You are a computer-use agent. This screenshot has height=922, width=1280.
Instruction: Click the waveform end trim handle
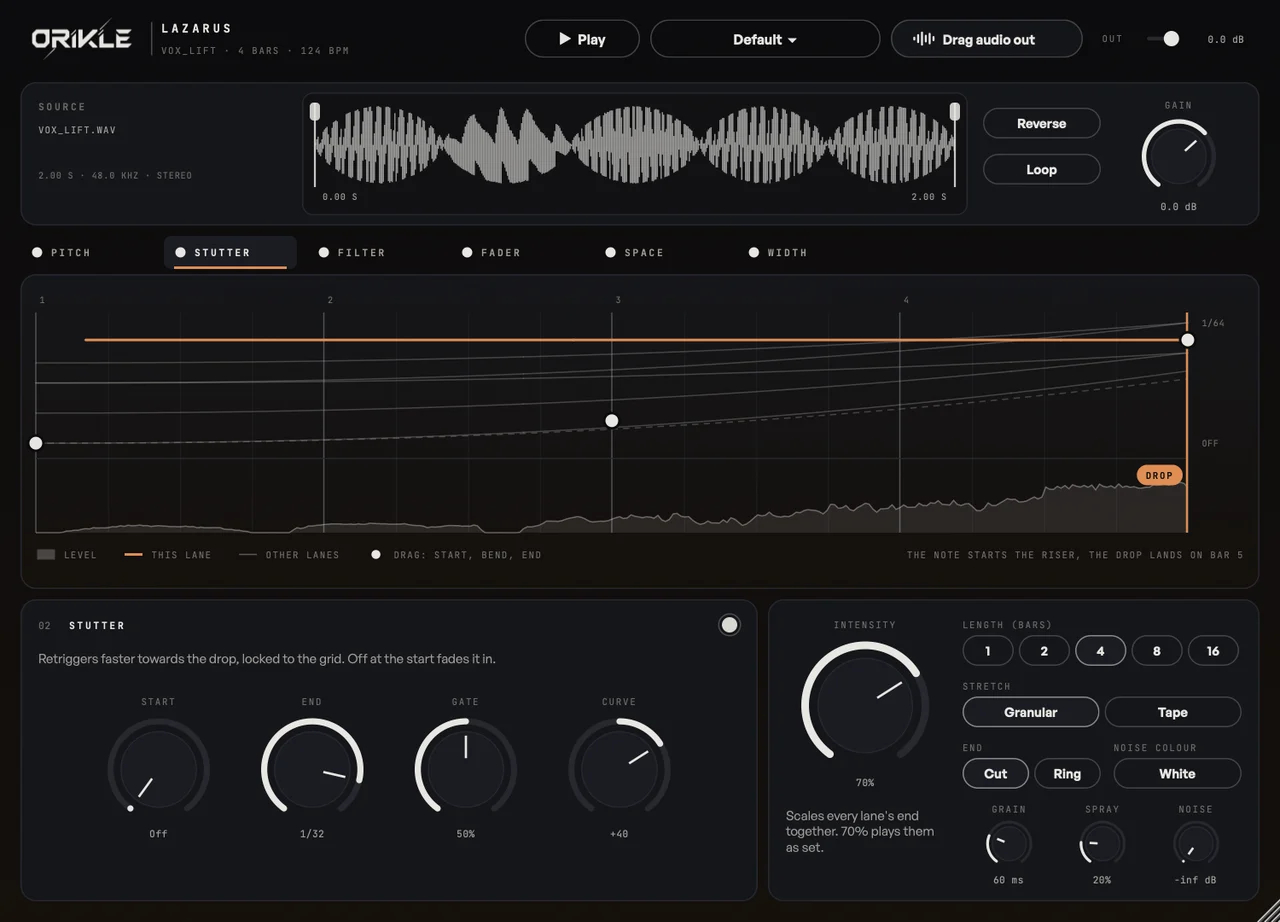pyautogui.click(x=955, y=111)
